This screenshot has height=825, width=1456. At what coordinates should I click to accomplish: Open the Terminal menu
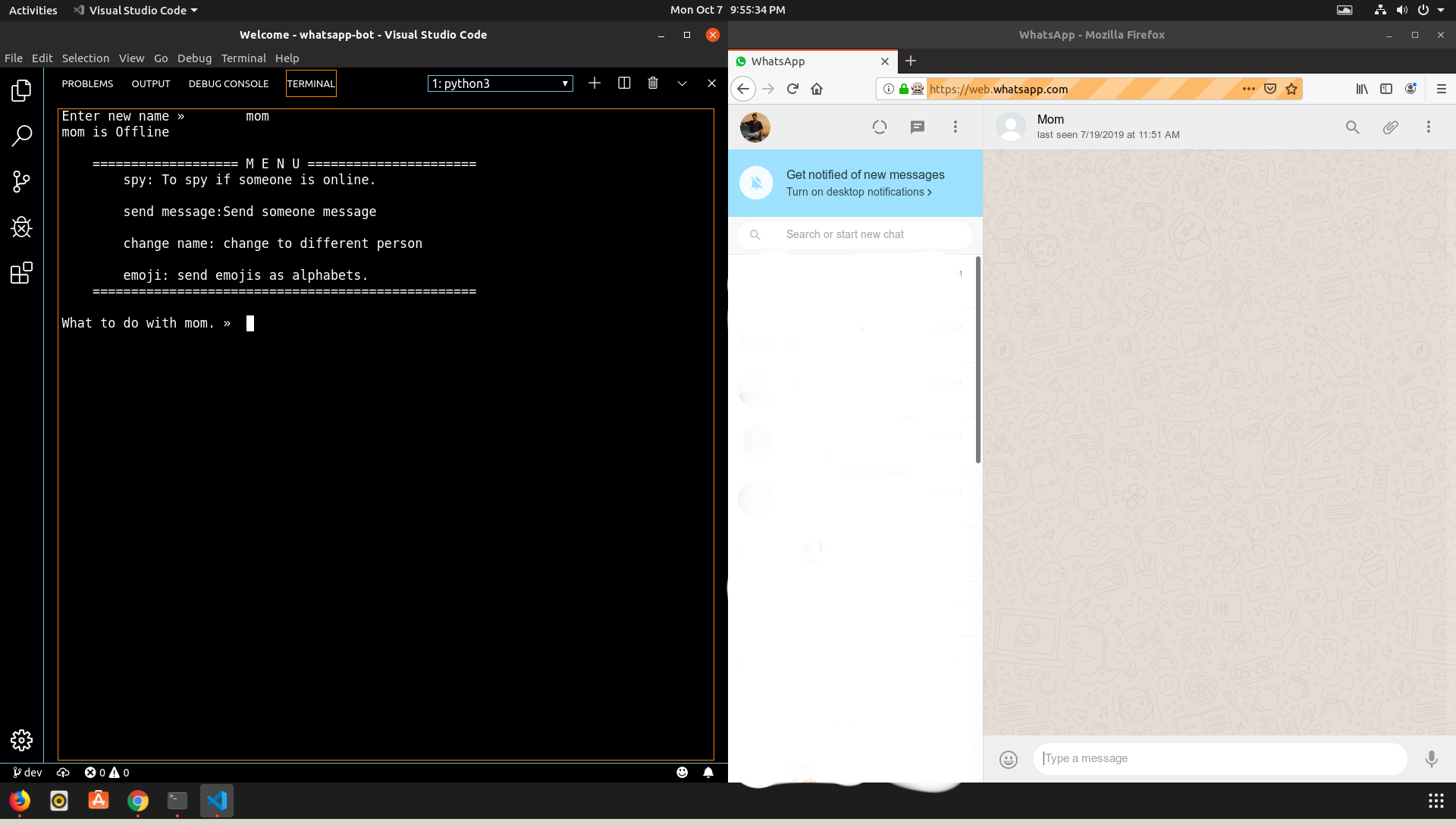point(243,58)
